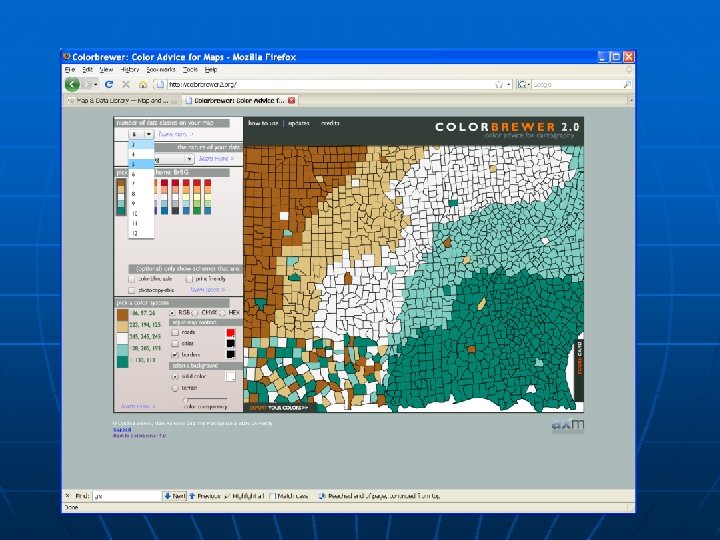Toggle the Match case checkbox in Find bar
Screen dimensions: 720x540
272,496
